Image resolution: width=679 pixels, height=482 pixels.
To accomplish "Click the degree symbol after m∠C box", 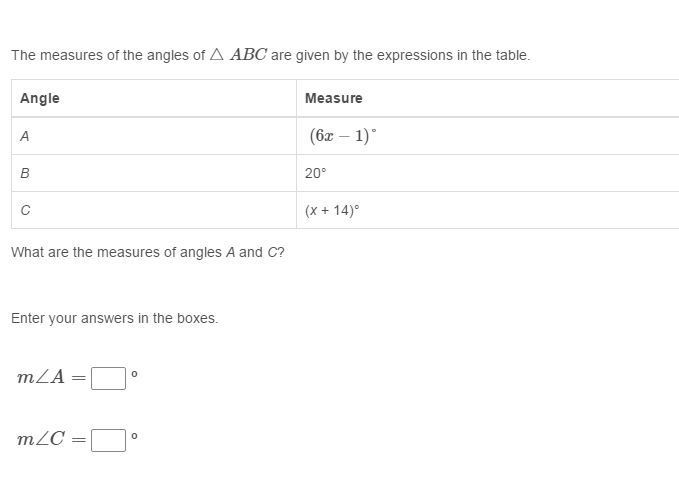I will coord(134,437).
